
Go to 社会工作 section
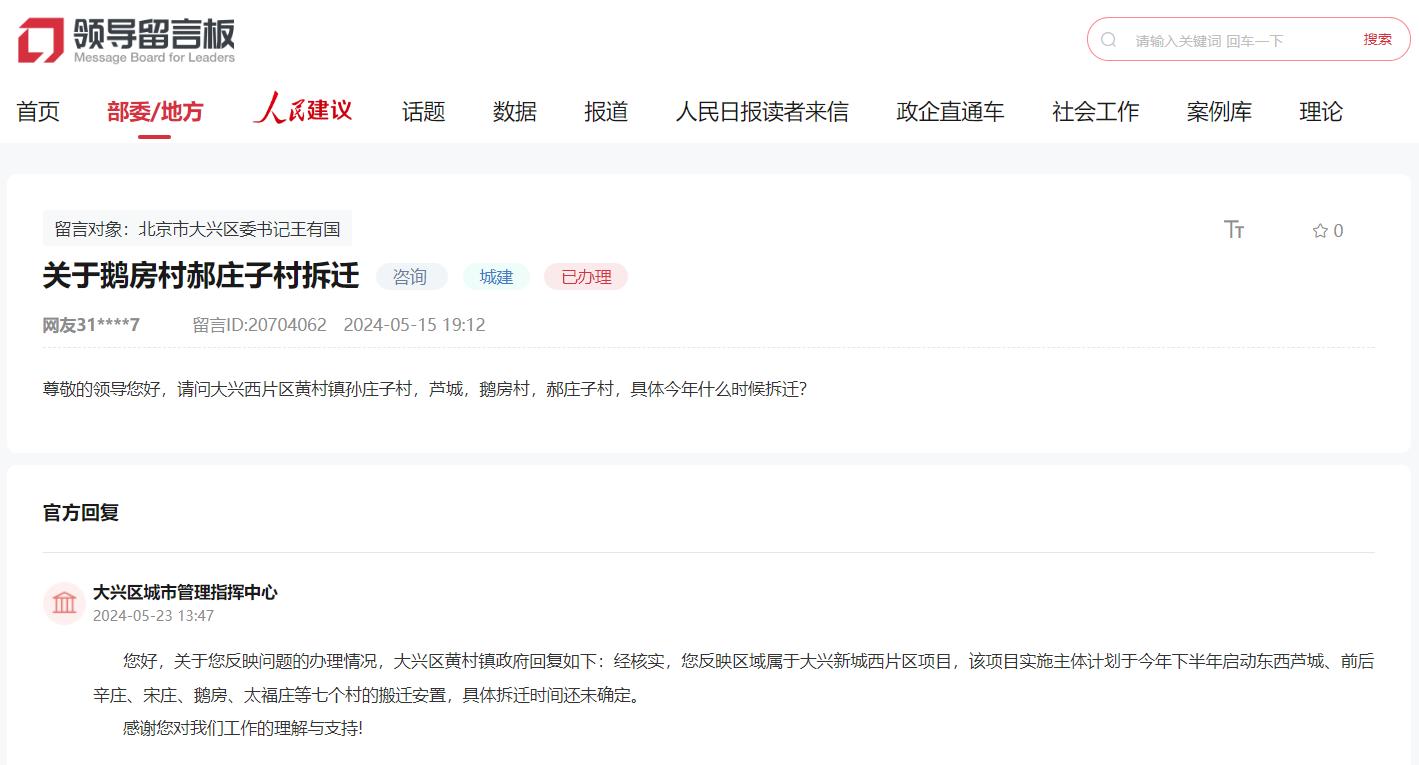click(x=1095, y=112)
